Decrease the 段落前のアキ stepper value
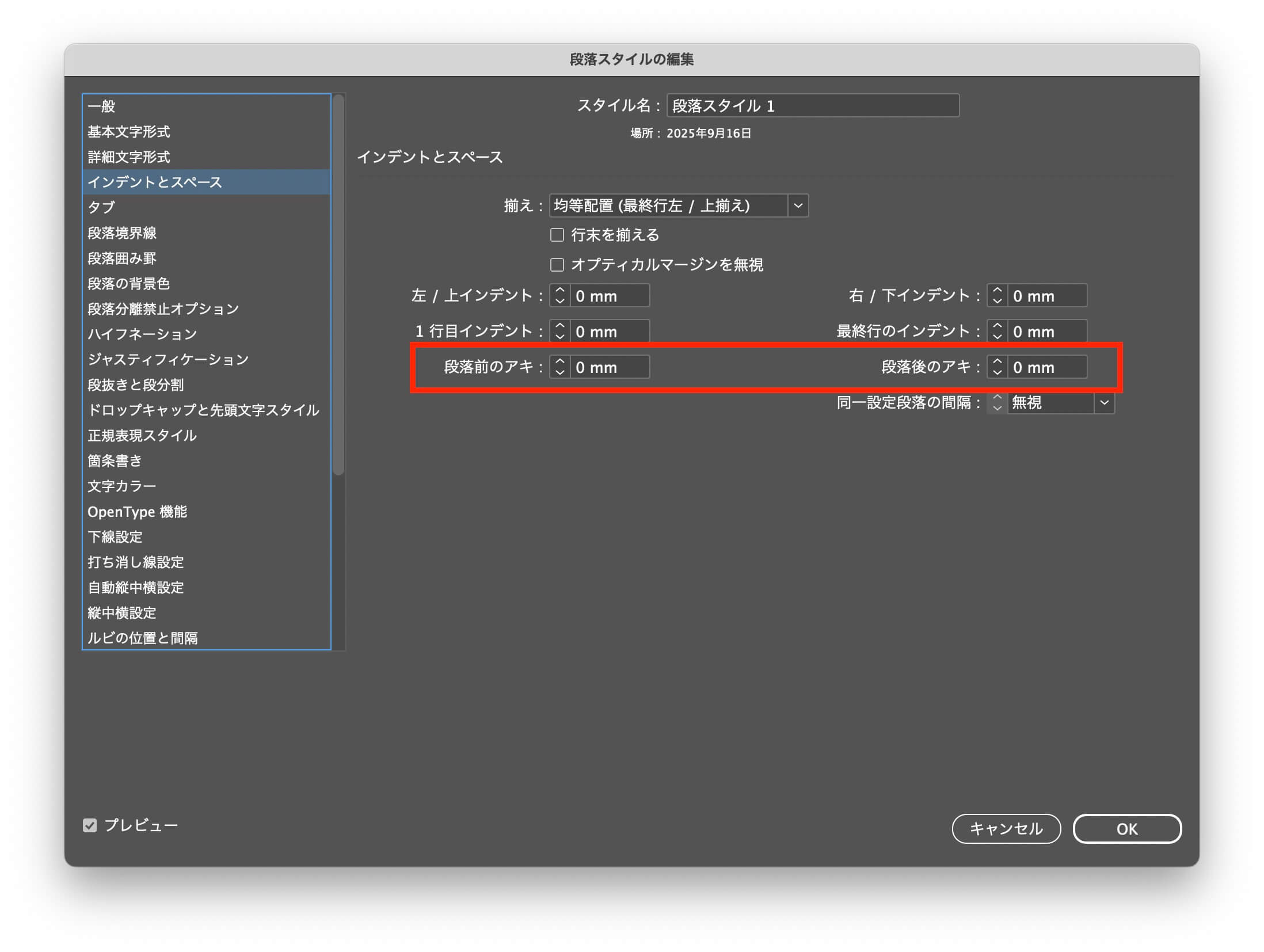 (x=559, y=372)
